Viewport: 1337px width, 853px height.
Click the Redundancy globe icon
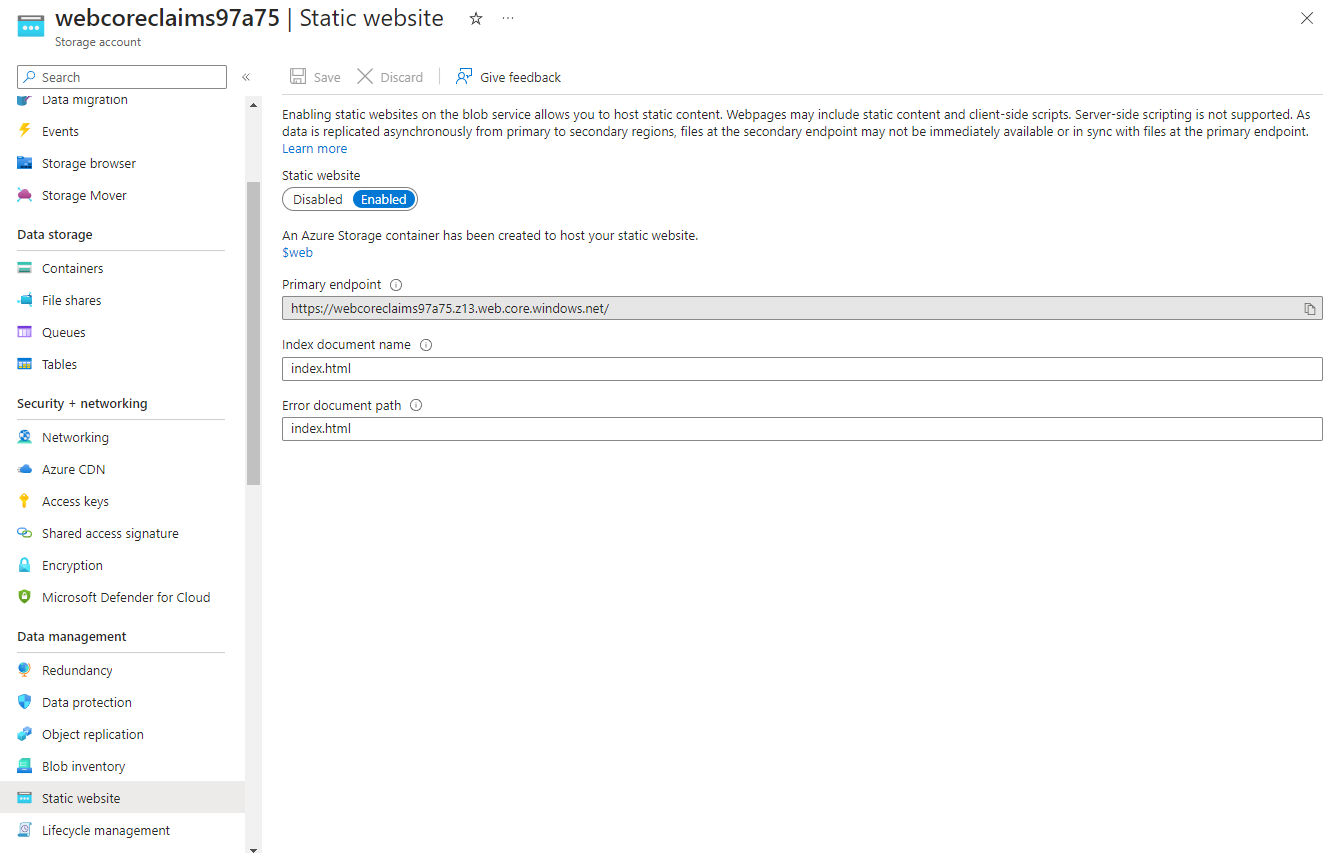pyautogui.click(x=25, y=670)
